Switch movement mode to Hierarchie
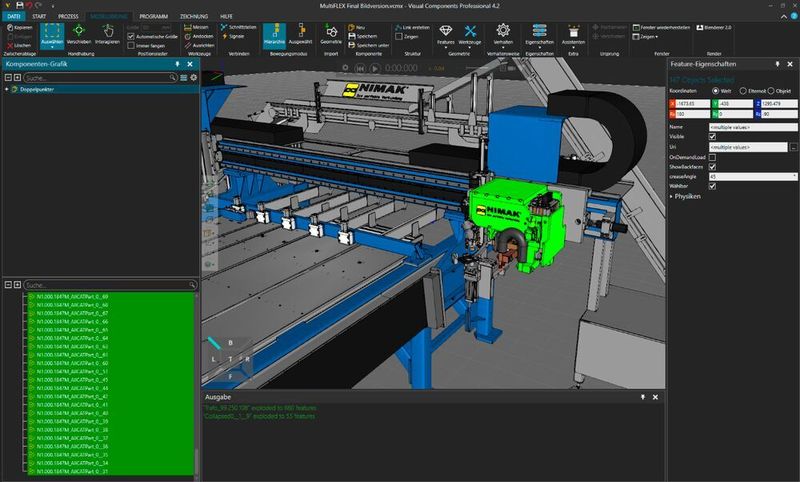 coord(274,35)
